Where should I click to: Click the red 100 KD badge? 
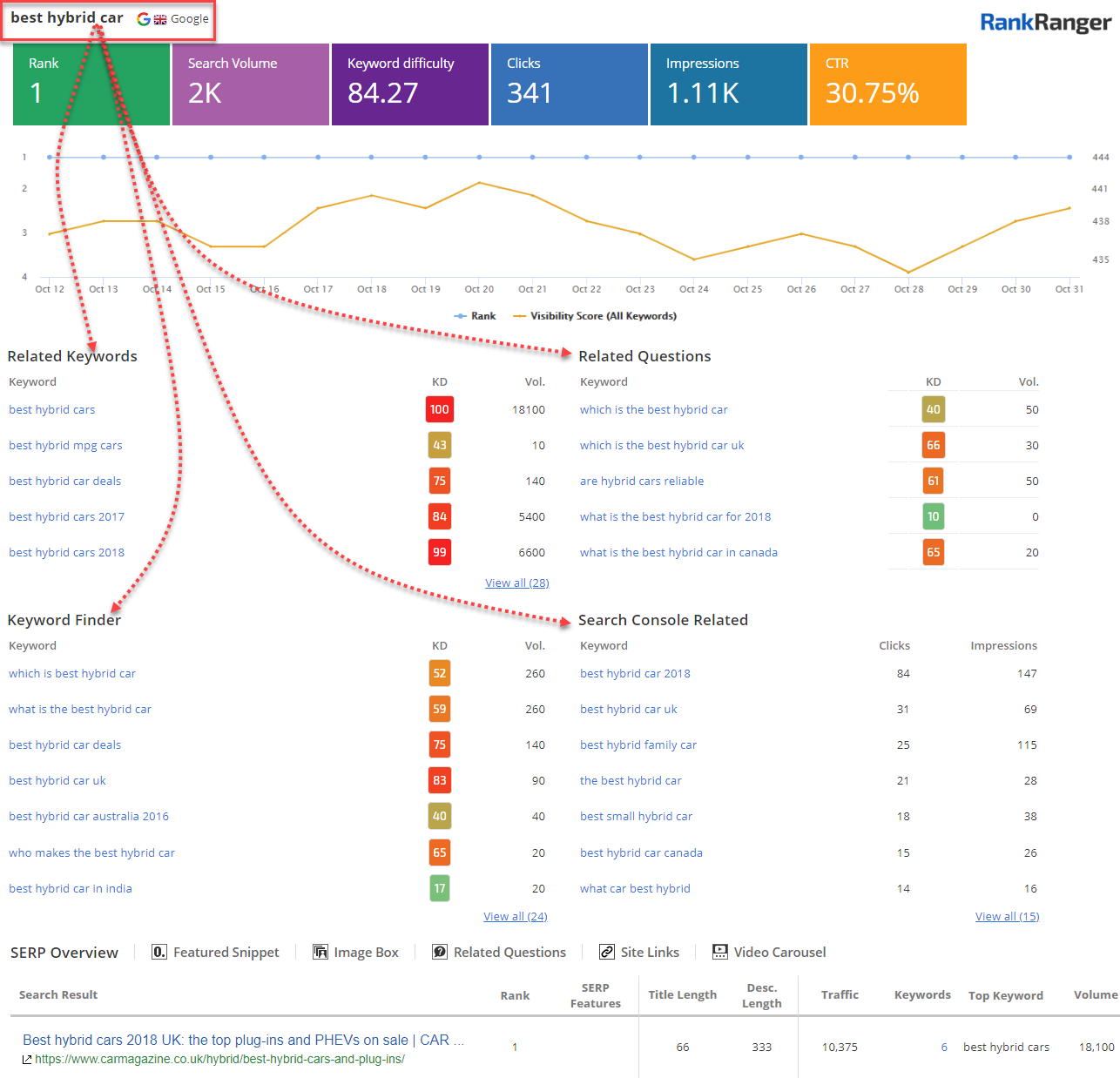[439, 409]
